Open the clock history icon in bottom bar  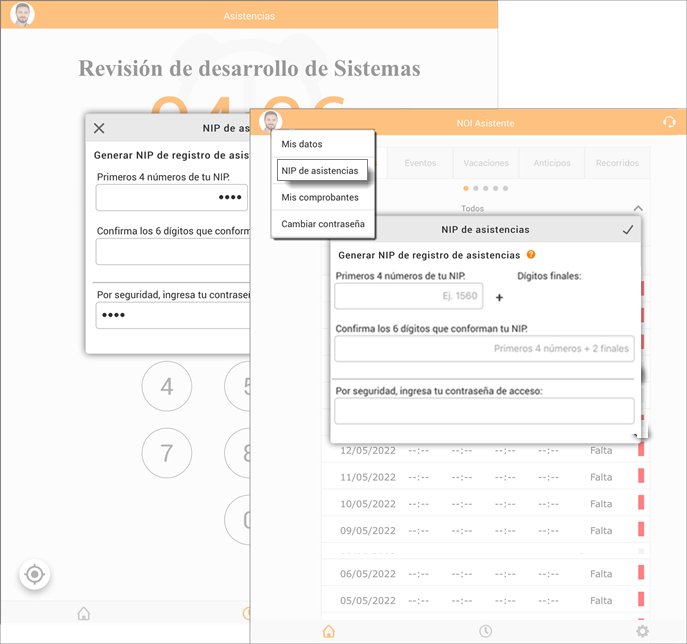click(485, 631)
